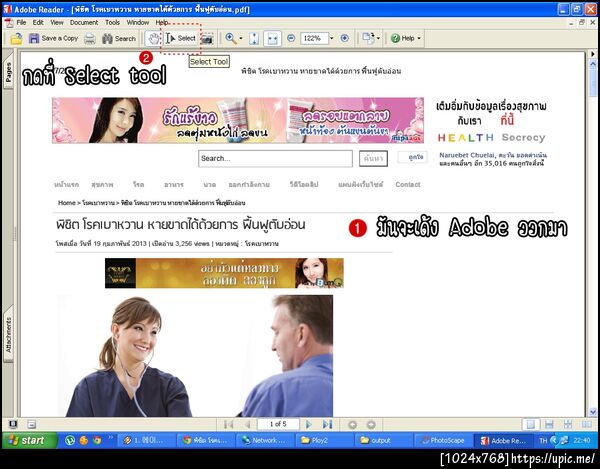Open the Window menu
Image resolution: width=600 pixels, height=469 pixels.
[x=138, y=23]
